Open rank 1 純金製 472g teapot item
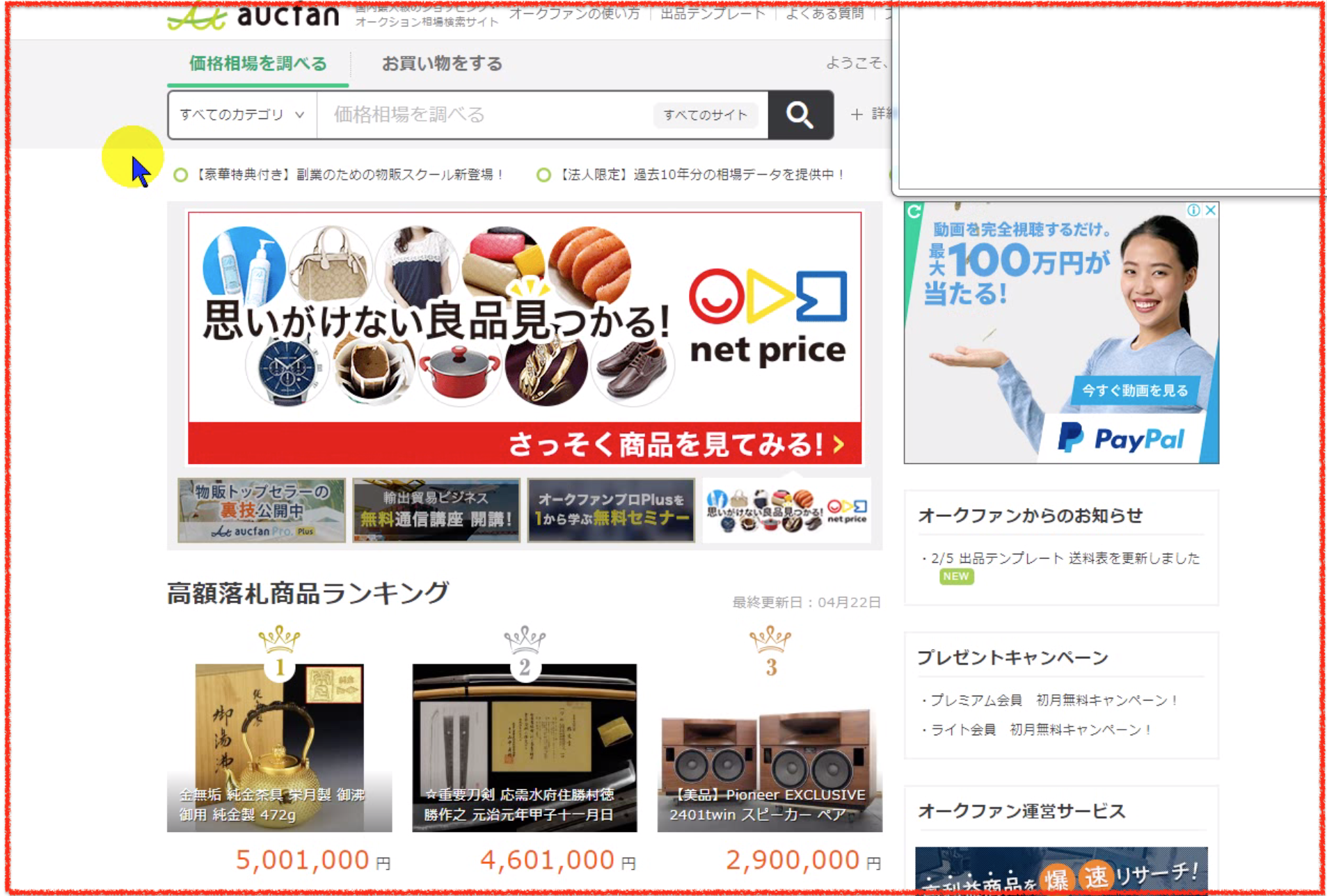 (x=279, y=748)
